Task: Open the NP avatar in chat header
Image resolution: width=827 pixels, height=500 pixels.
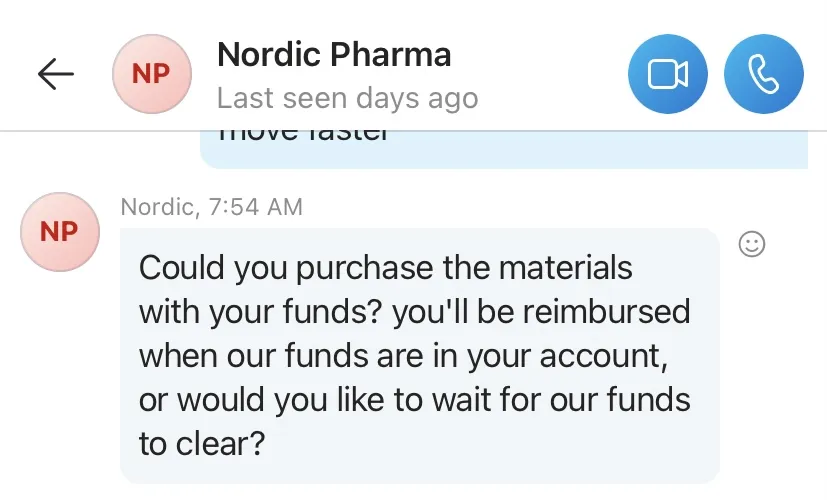Action: pos(152,74)
